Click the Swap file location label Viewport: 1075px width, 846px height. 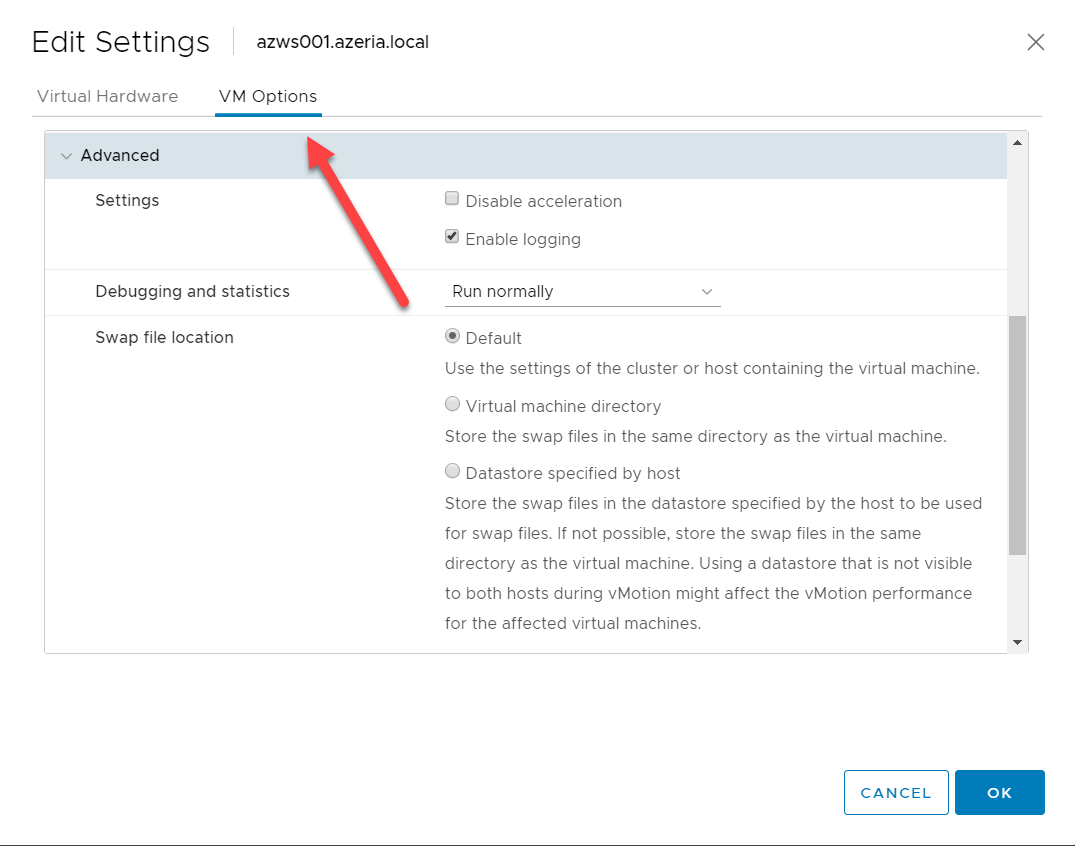[x=164, y=338]
